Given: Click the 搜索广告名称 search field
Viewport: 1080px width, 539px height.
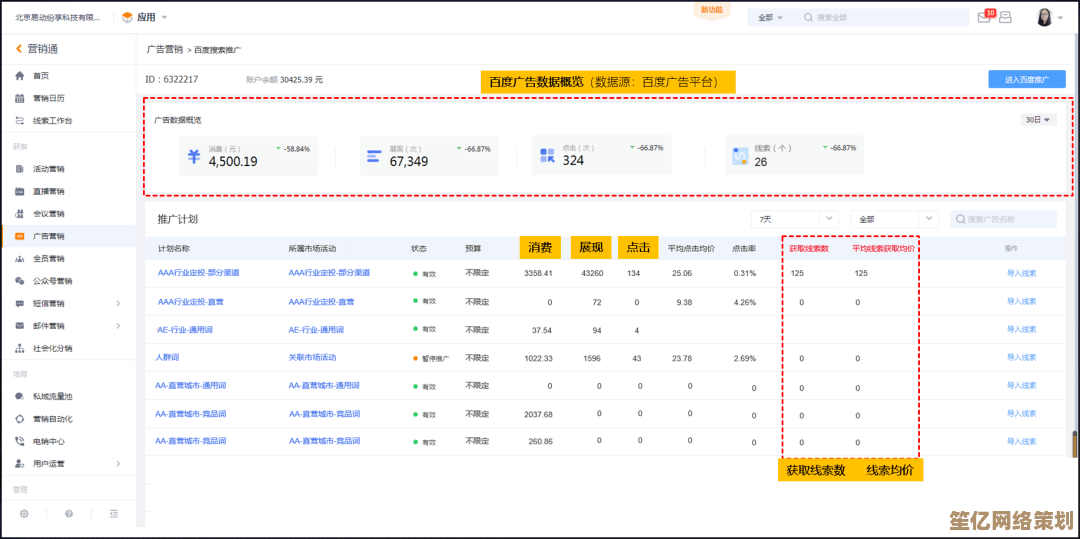Looking at the screenshot, I should [1008, 219].
